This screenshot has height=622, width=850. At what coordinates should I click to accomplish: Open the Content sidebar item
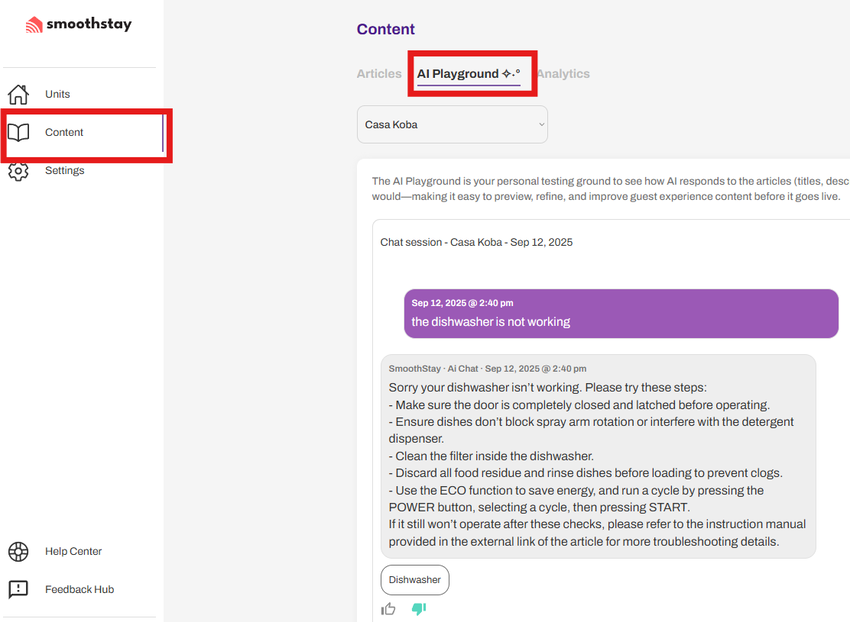tap(64, 132)
